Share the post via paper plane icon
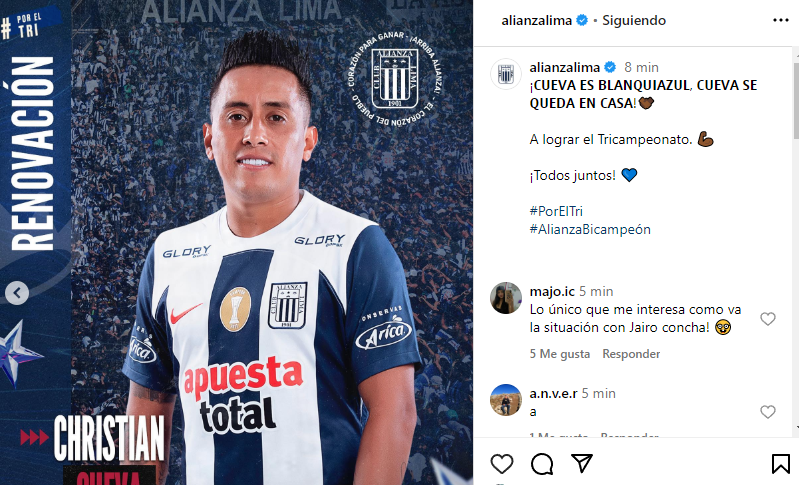This screenshot has width=799, height=485. click(582, 463)
